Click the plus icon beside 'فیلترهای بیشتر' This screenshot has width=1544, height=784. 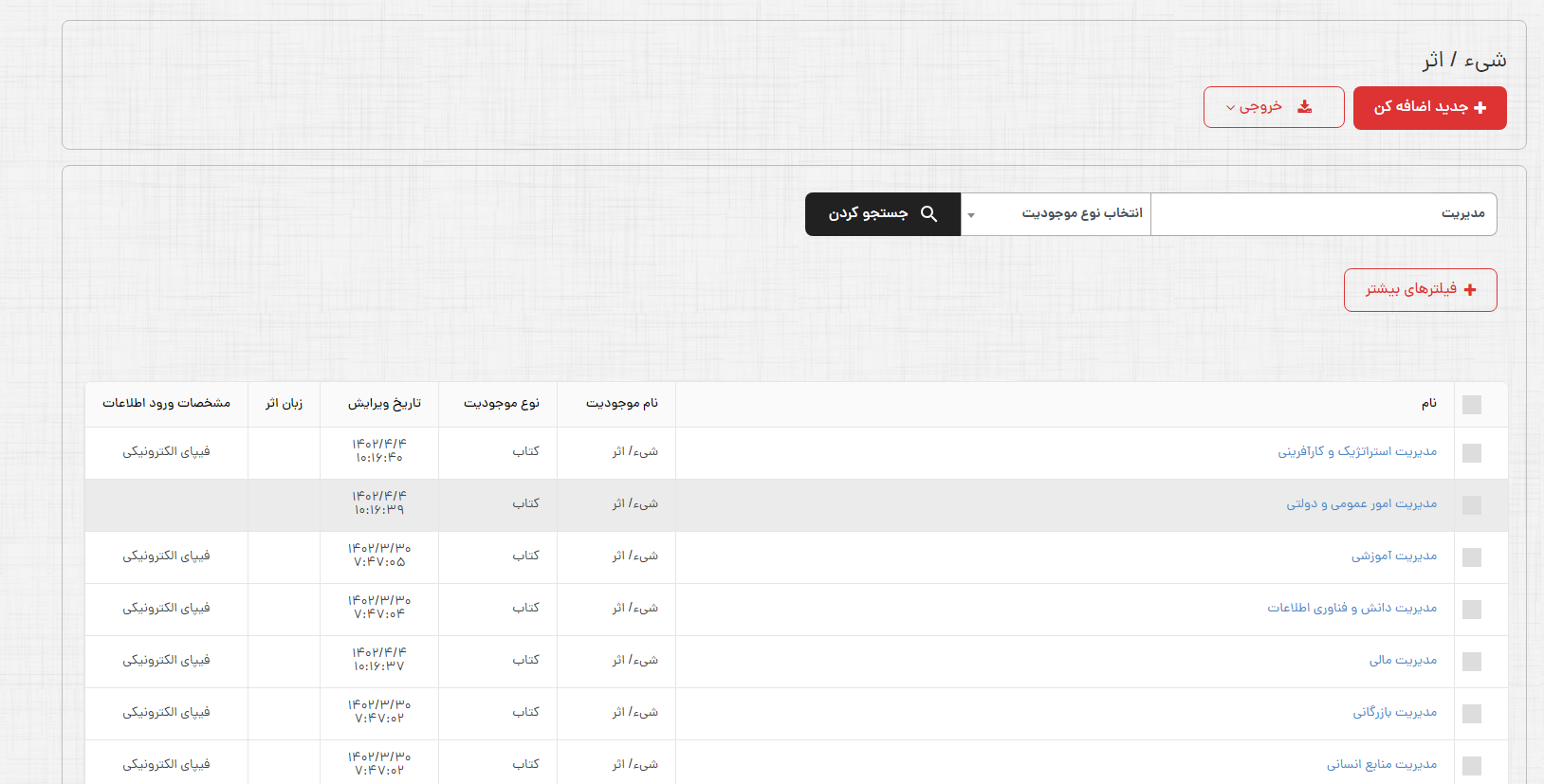coord(1470,290)
